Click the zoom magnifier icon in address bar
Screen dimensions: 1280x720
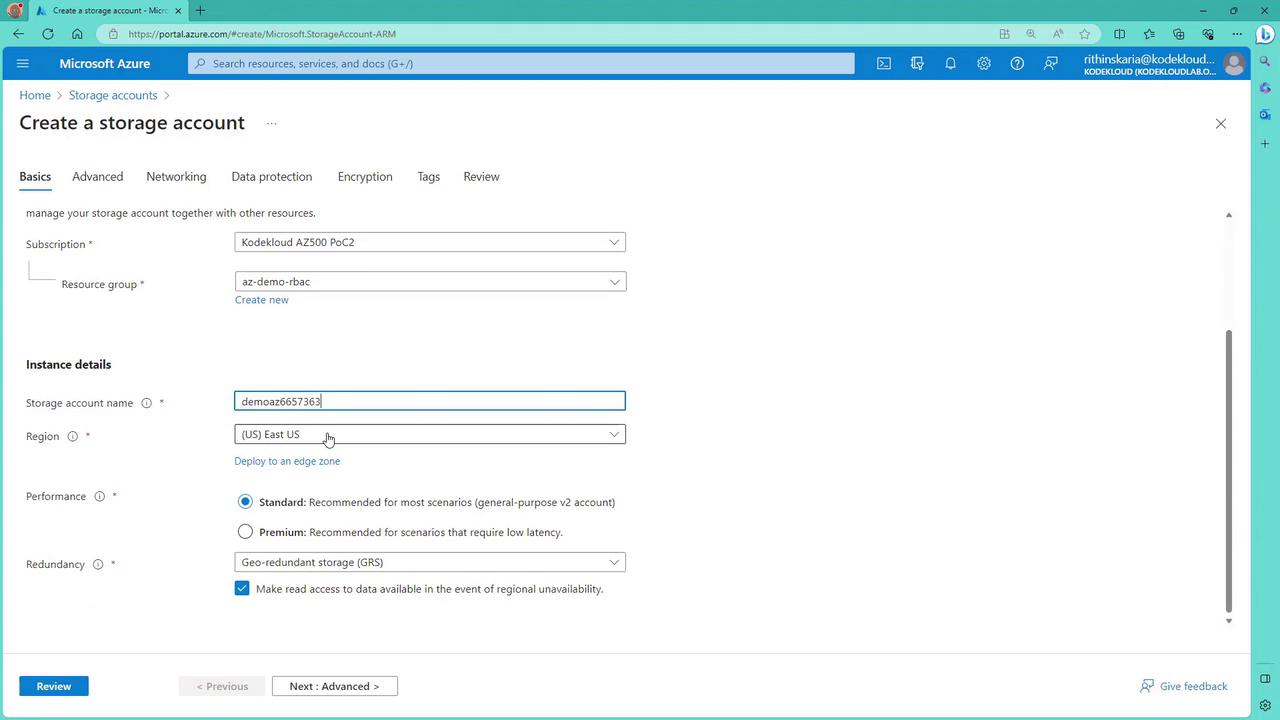coord(1031,34)
